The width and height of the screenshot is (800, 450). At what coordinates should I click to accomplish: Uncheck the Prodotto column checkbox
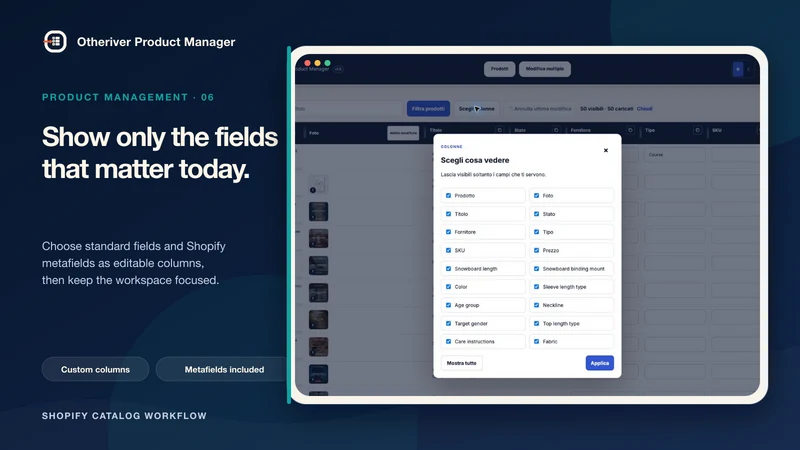[x=448, y=195]
